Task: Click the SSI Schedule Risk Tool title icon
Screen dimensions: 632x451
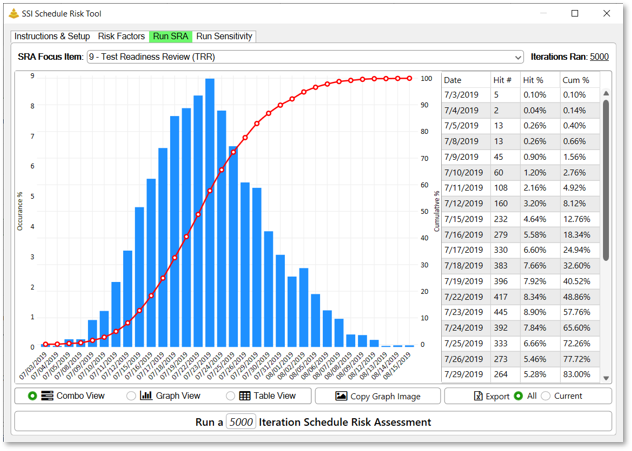Action: tap(14, 14)
